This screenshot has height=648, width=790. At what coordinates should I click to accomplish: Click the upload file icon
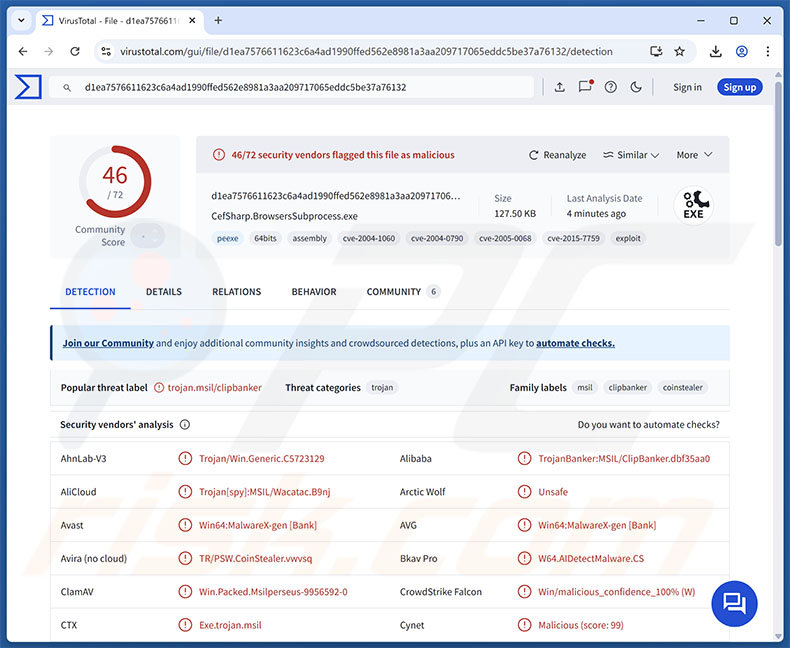[x=559, y=87]
